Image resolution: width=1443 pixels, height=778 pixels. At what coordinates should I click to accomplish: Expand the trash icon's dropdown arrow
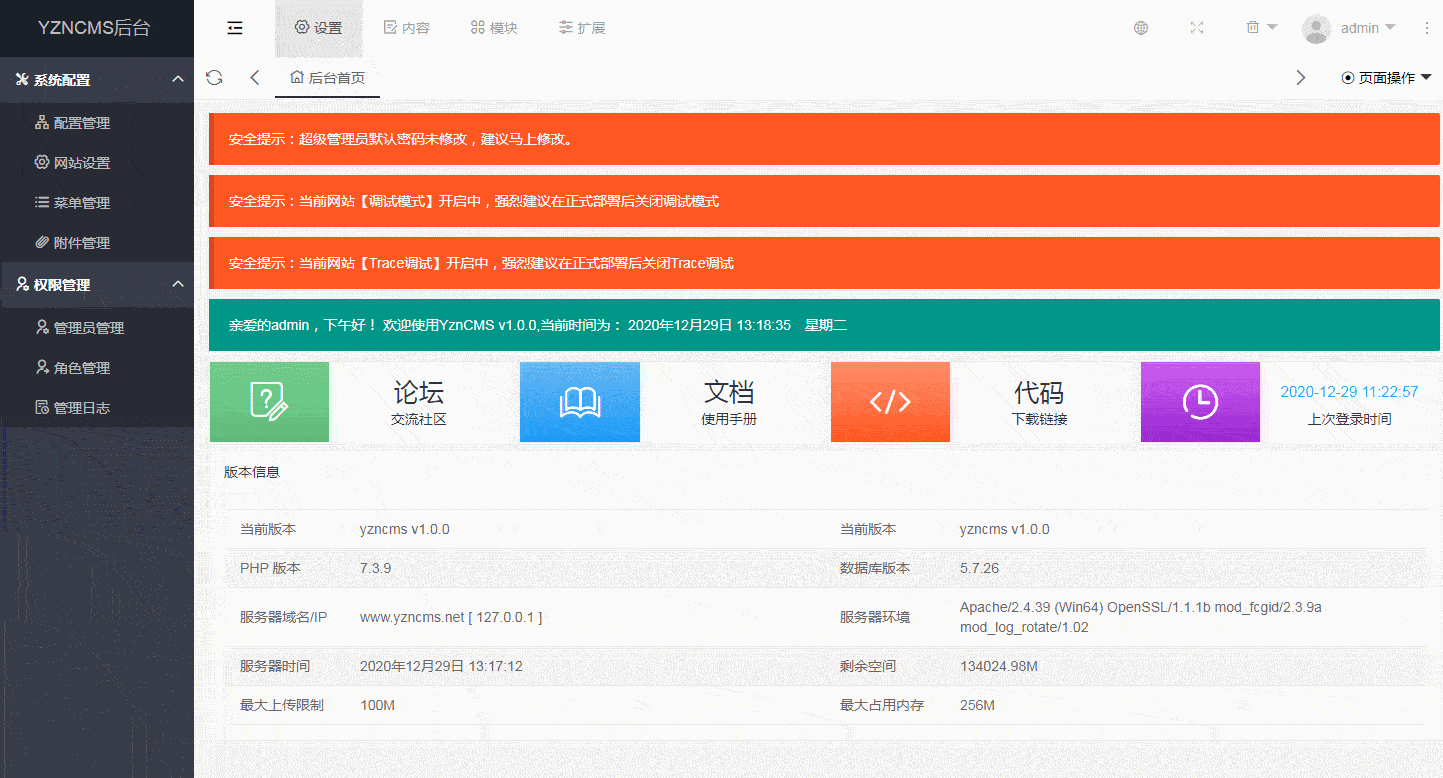(x=1272, y=27)
